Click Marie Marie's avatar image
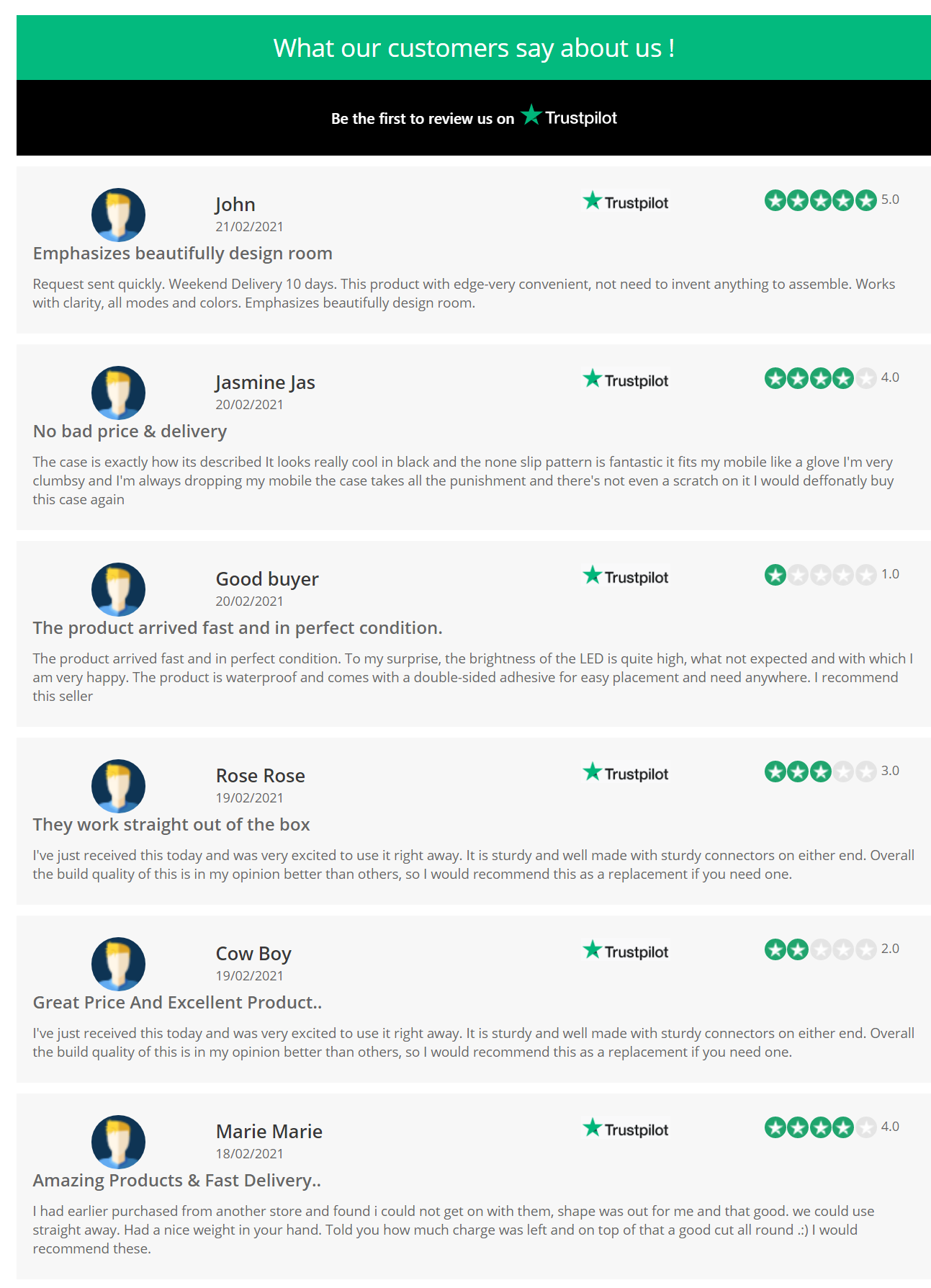 point(118,1142)
